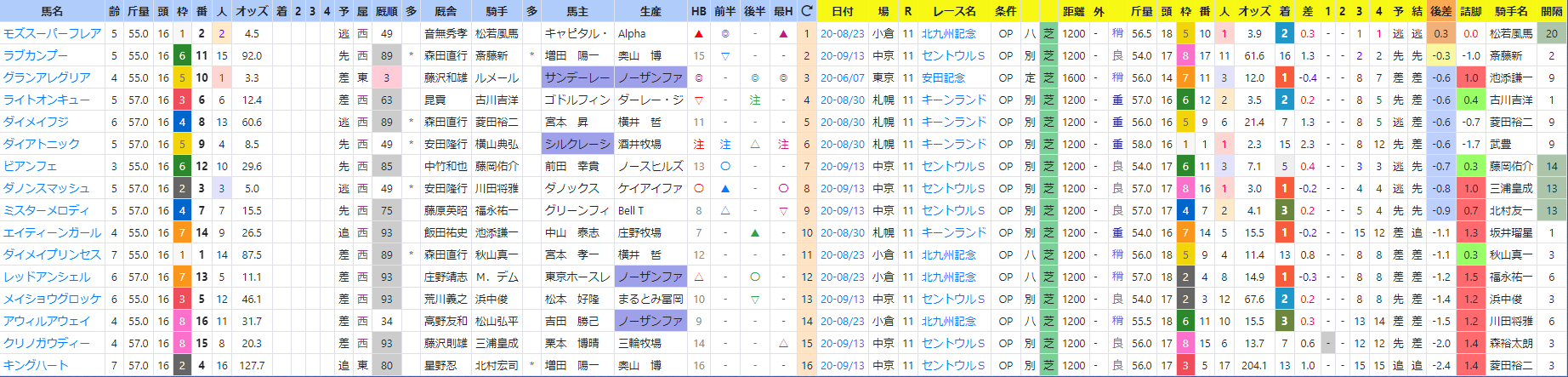Viewport: 1568px width, 377px height.
Task: Sort by the 厩順 column header
Action: click(x=386, y=11)
